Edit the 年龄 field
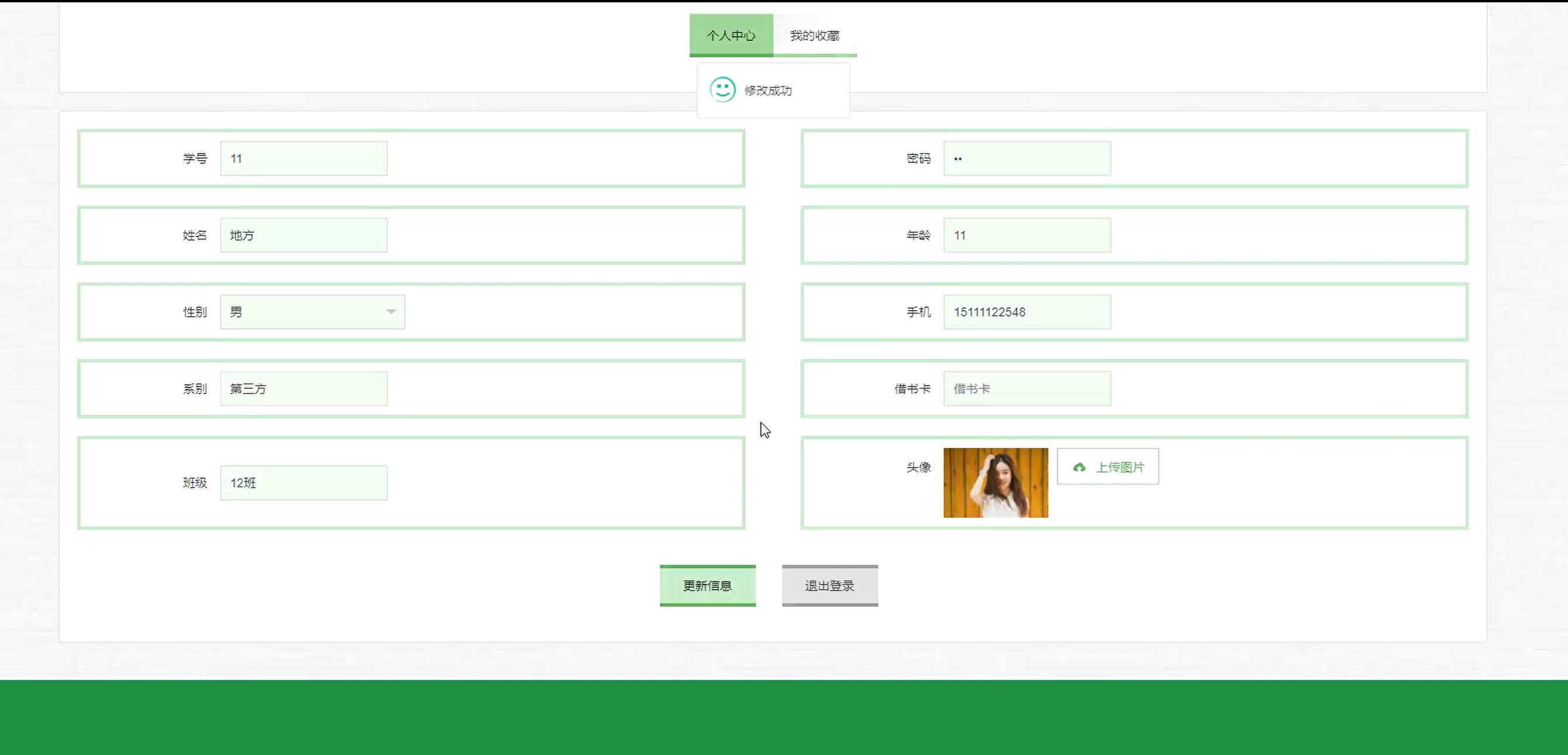This screenshot has height=755, width=1568. 1027,235
